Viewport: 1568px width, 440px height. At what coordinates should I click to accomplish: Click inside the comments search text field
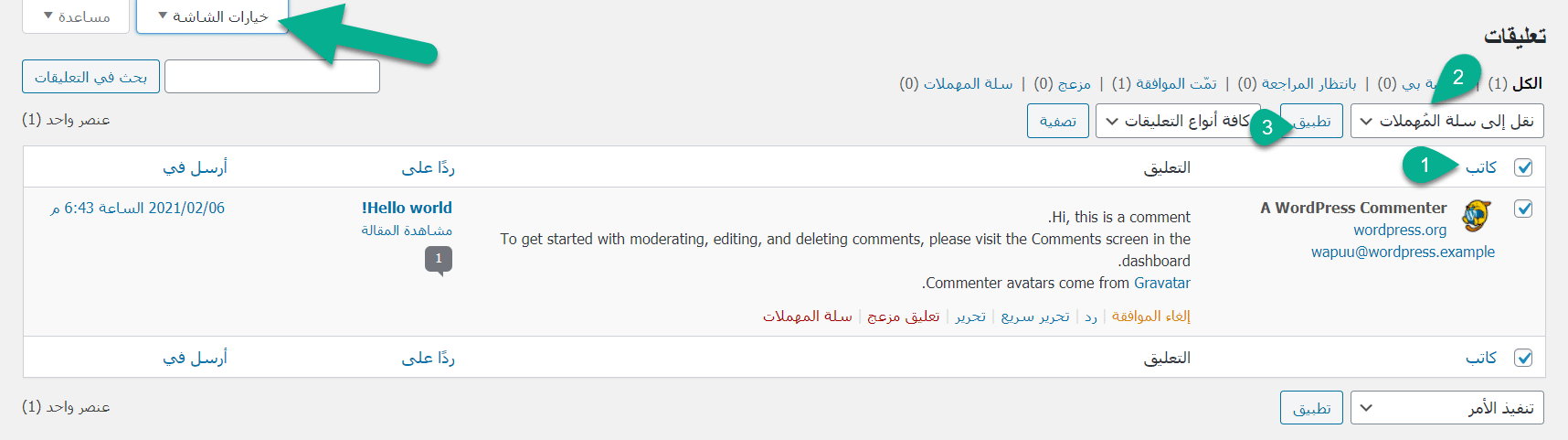coord(271,77)
